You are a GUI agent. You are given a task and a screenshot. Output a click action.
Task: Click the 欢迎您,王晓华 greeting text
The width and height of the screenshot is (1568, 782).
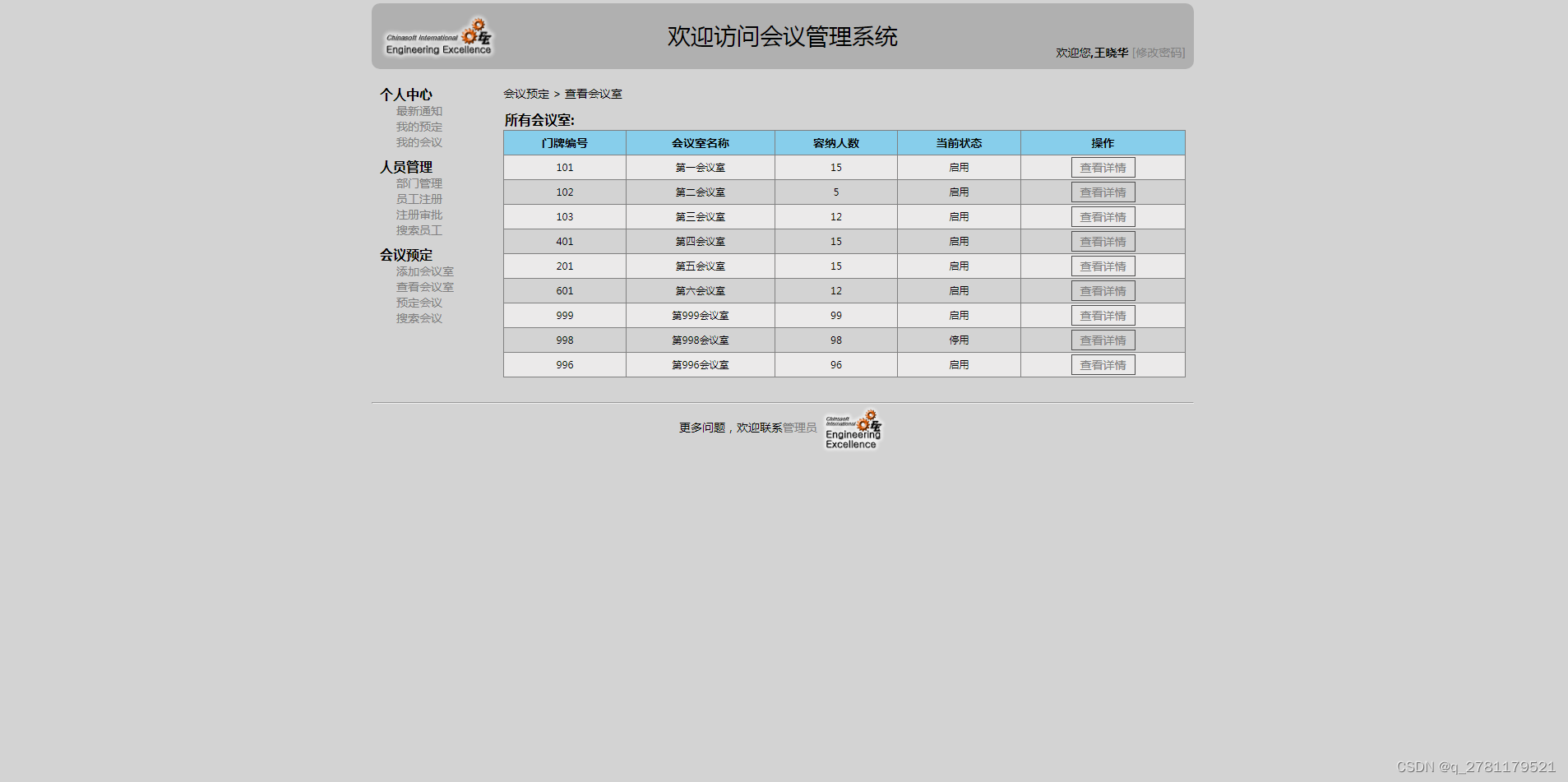tap(1092, 53)
